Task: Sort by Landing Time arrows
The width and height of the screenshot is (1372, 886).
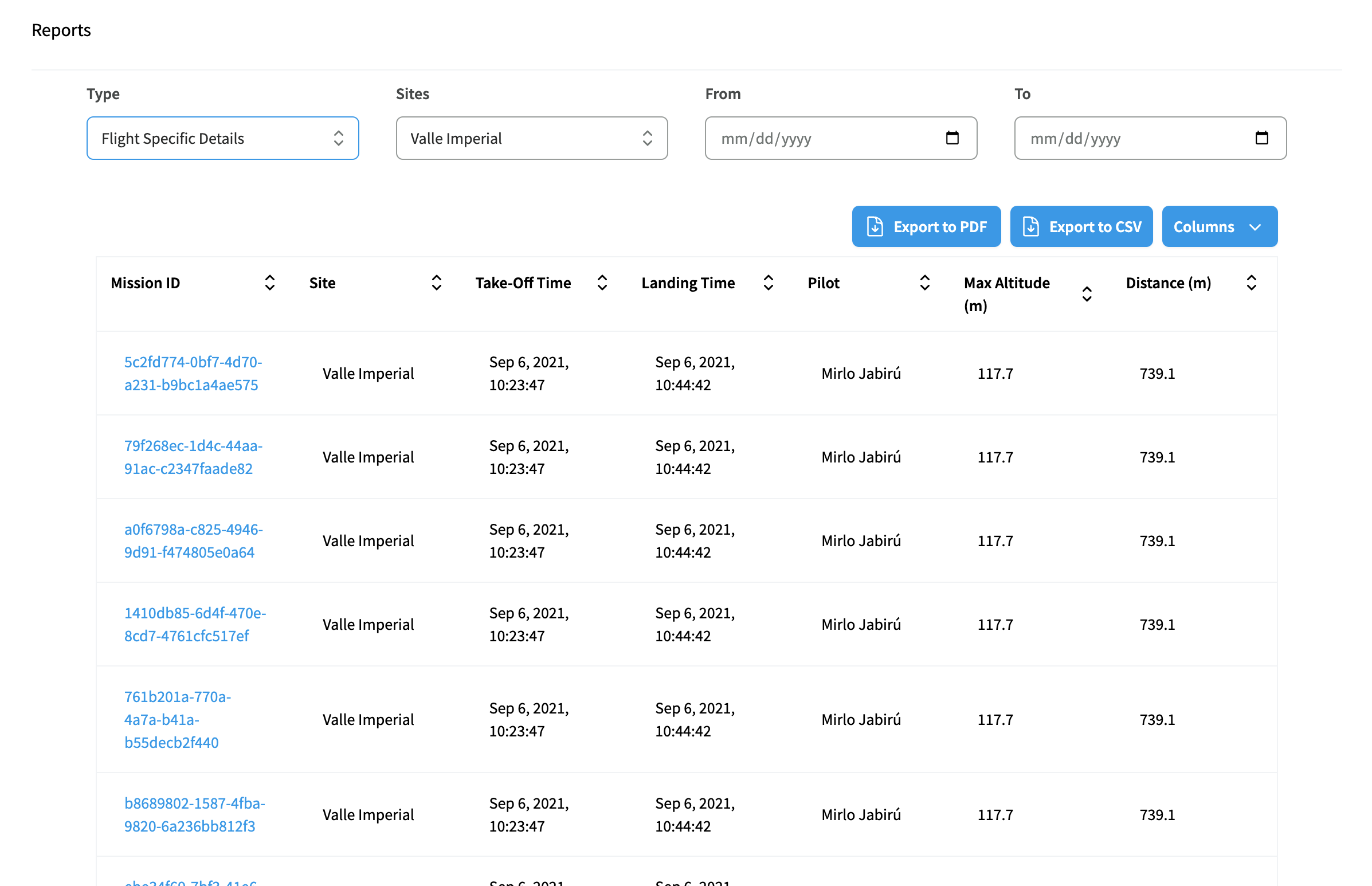Action: (769, 283)
